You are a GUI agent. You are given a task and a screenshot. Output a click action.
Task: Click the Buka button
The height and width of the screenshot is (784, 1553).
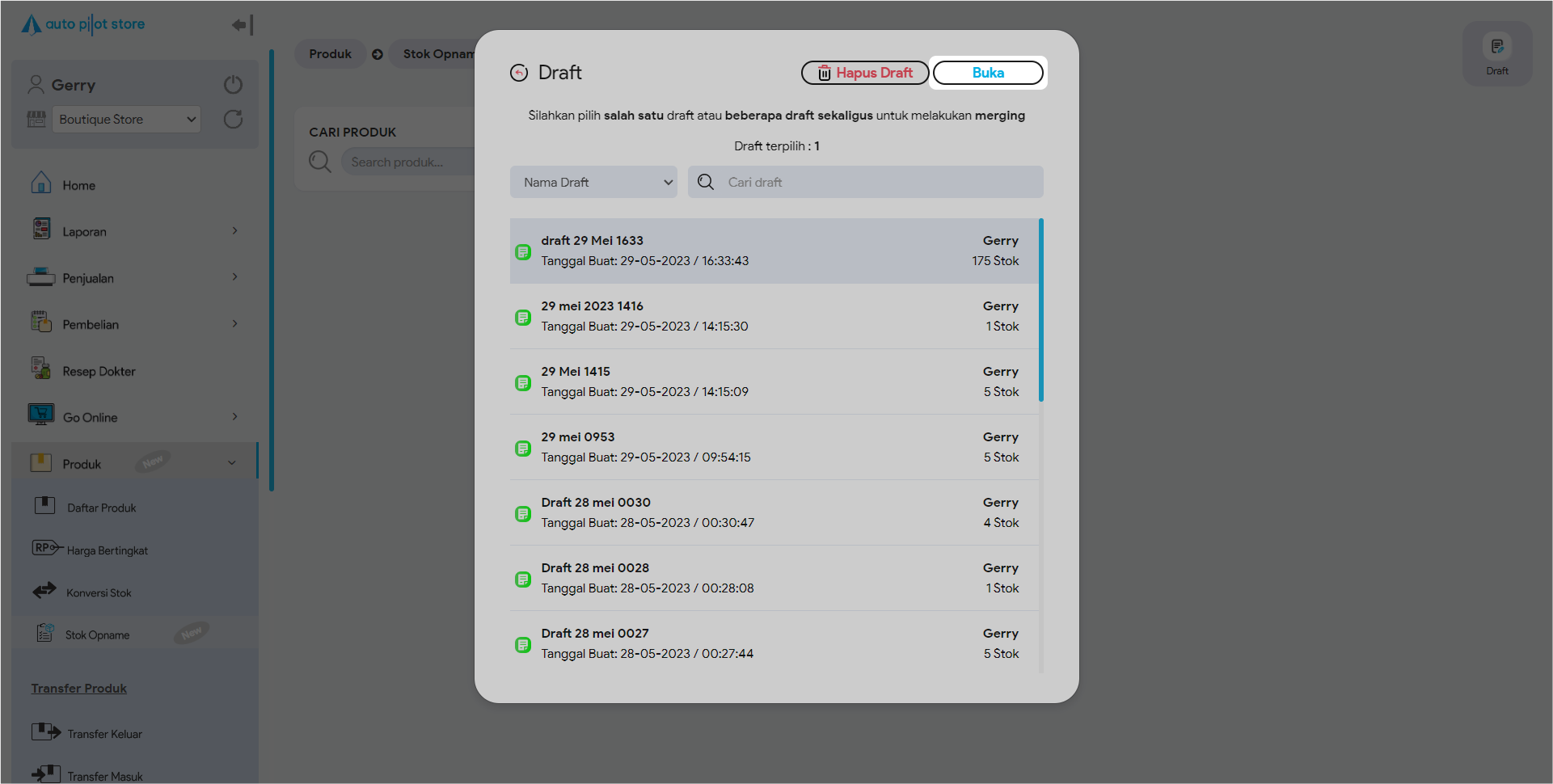(x=987, y=73)
